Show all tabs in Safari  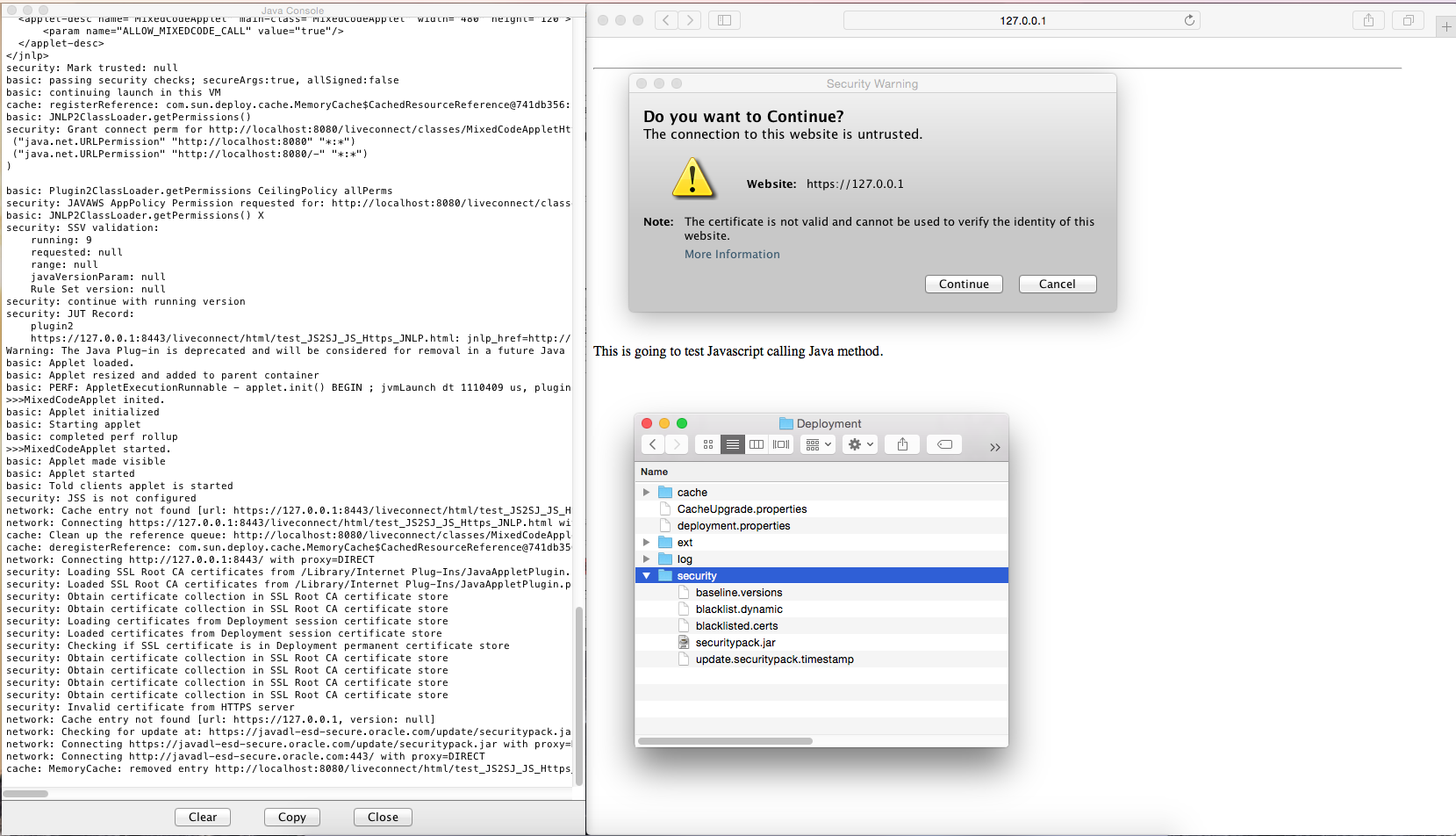click(x=1408, y=20)
